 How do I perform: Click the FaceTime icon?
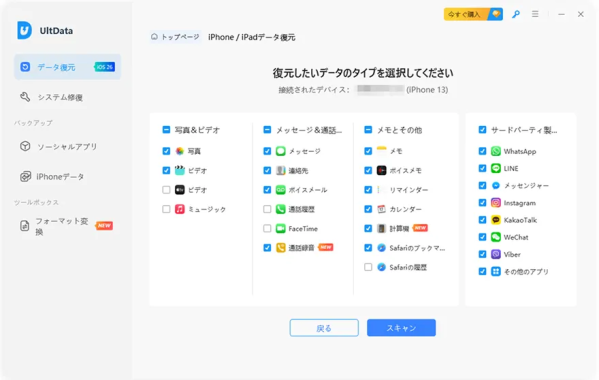pos(280,228)
